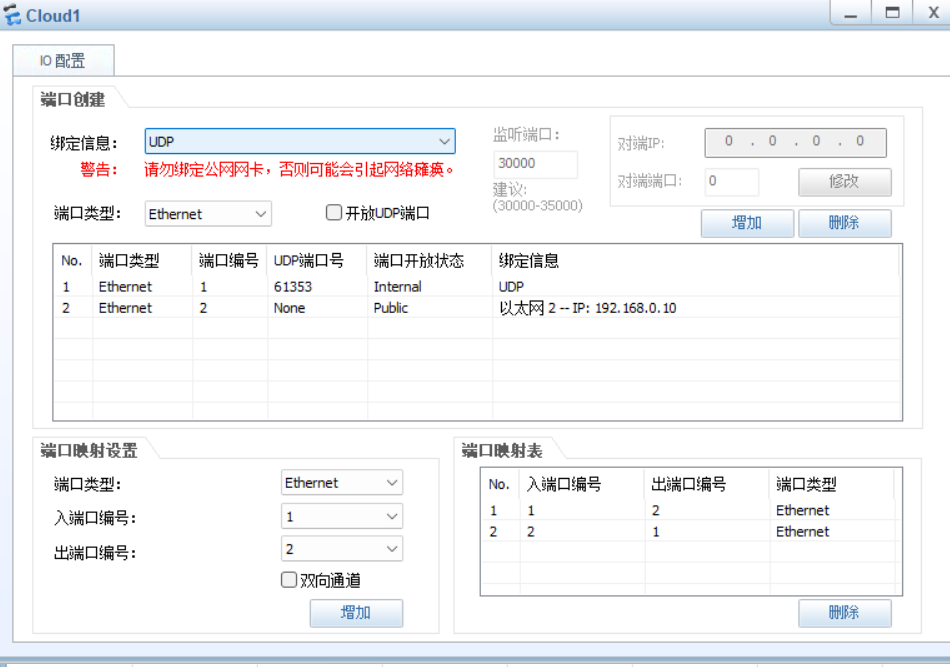This screenshot has width=950, height=667.
Task: Open the 端口类型 dropdown in 端口创建
Action: click(x=208, y=214)
